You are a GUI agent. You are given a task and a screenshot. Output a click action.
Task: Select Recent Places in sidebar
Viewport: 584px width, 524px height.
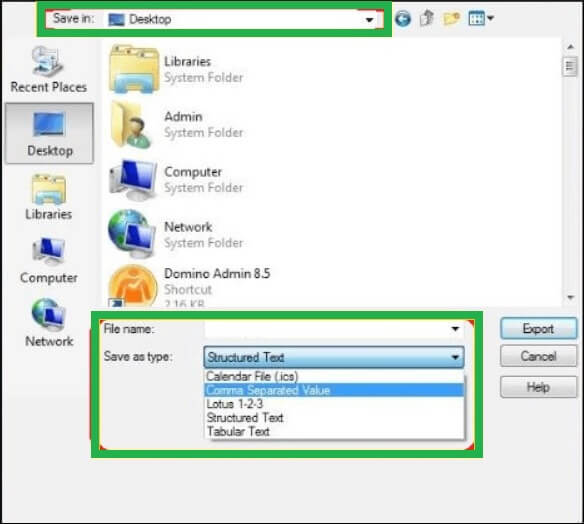48,70
